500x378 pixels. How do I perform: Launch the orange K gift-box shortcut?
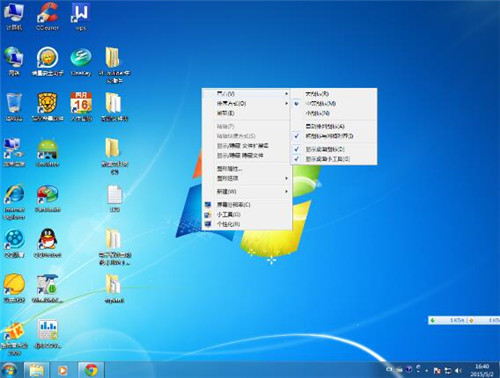click(x=14, y=338)
